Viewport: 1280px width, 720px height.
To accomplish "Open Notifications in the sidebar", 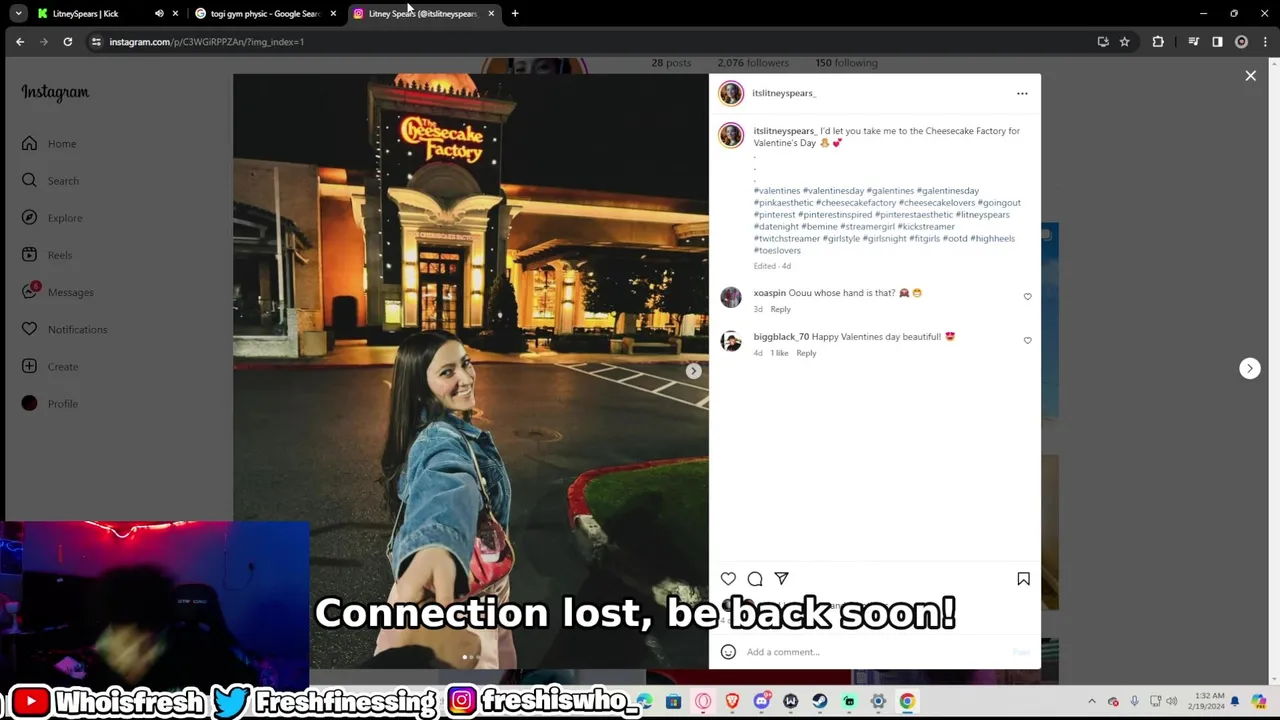I will (64, 329).
